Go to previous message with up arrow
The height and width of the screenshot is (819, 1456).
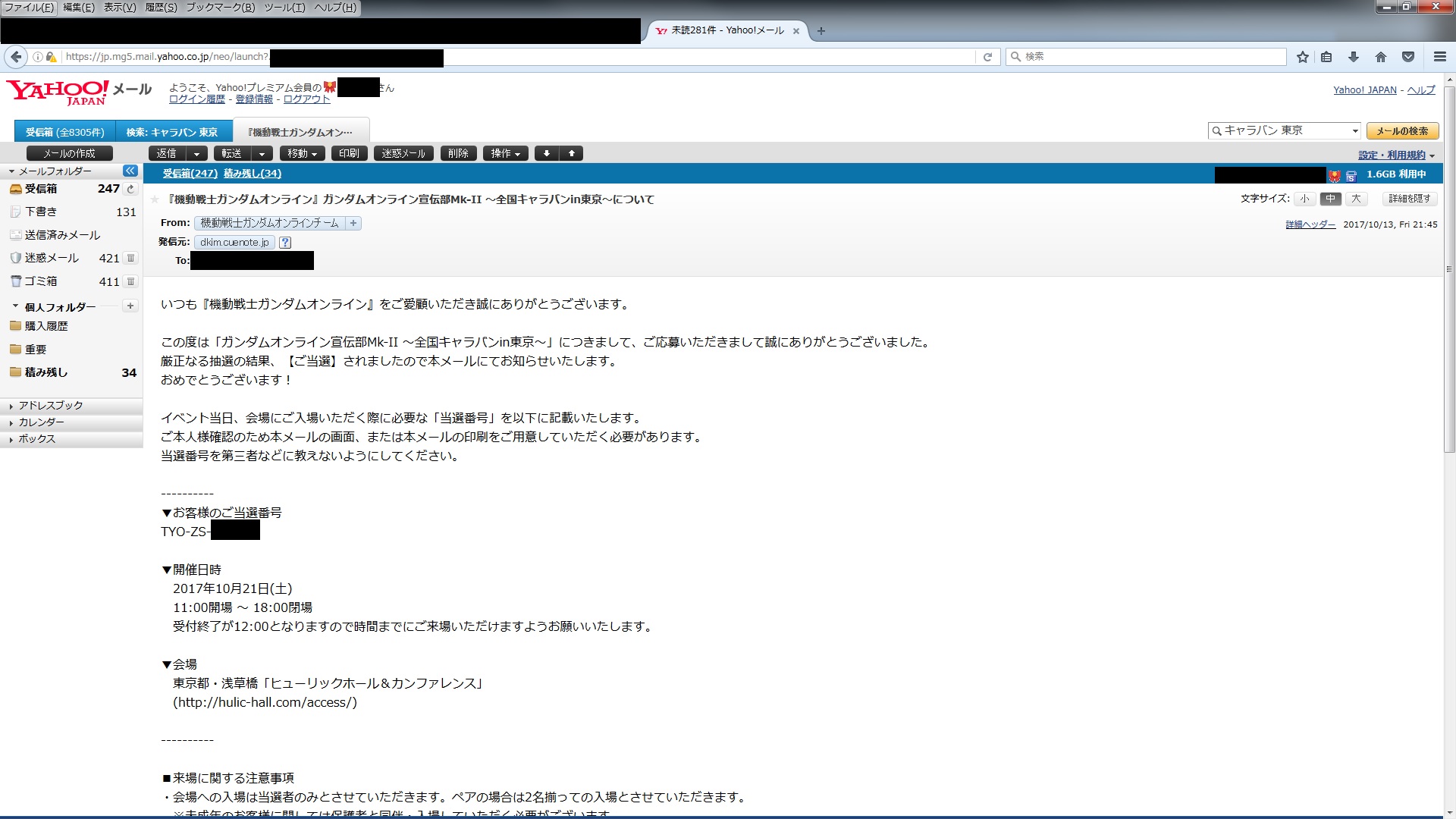572,154
